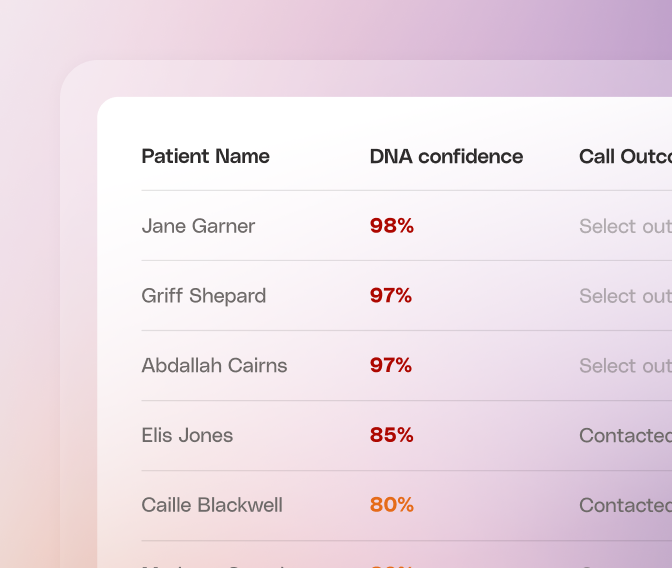Open Caille Blackwell's Contacted outcome dropdown
Screen dimensions: 672x568
pos(625,505)
